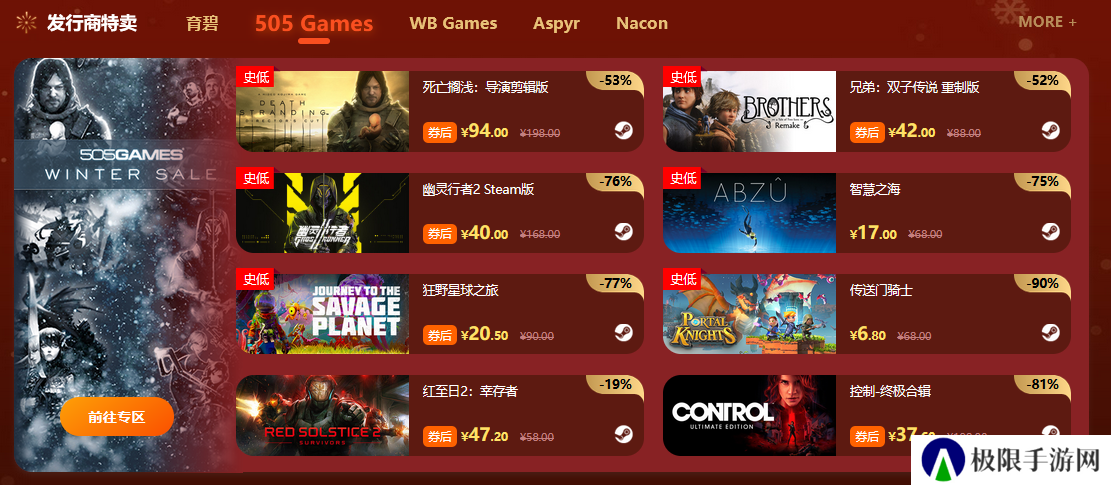
Task: Click the 前往专区 orange button
Action: pos(117,416)
